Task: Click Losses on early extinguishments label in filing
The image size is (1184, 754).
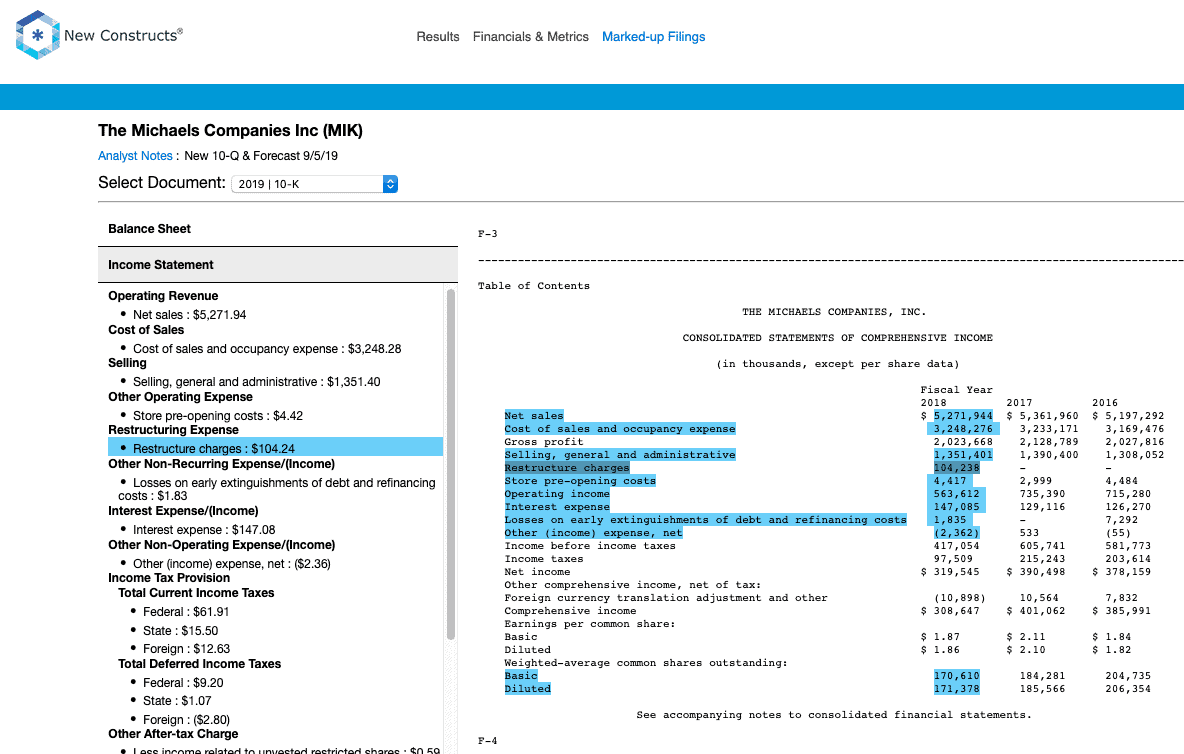Action: click(705, 520)
